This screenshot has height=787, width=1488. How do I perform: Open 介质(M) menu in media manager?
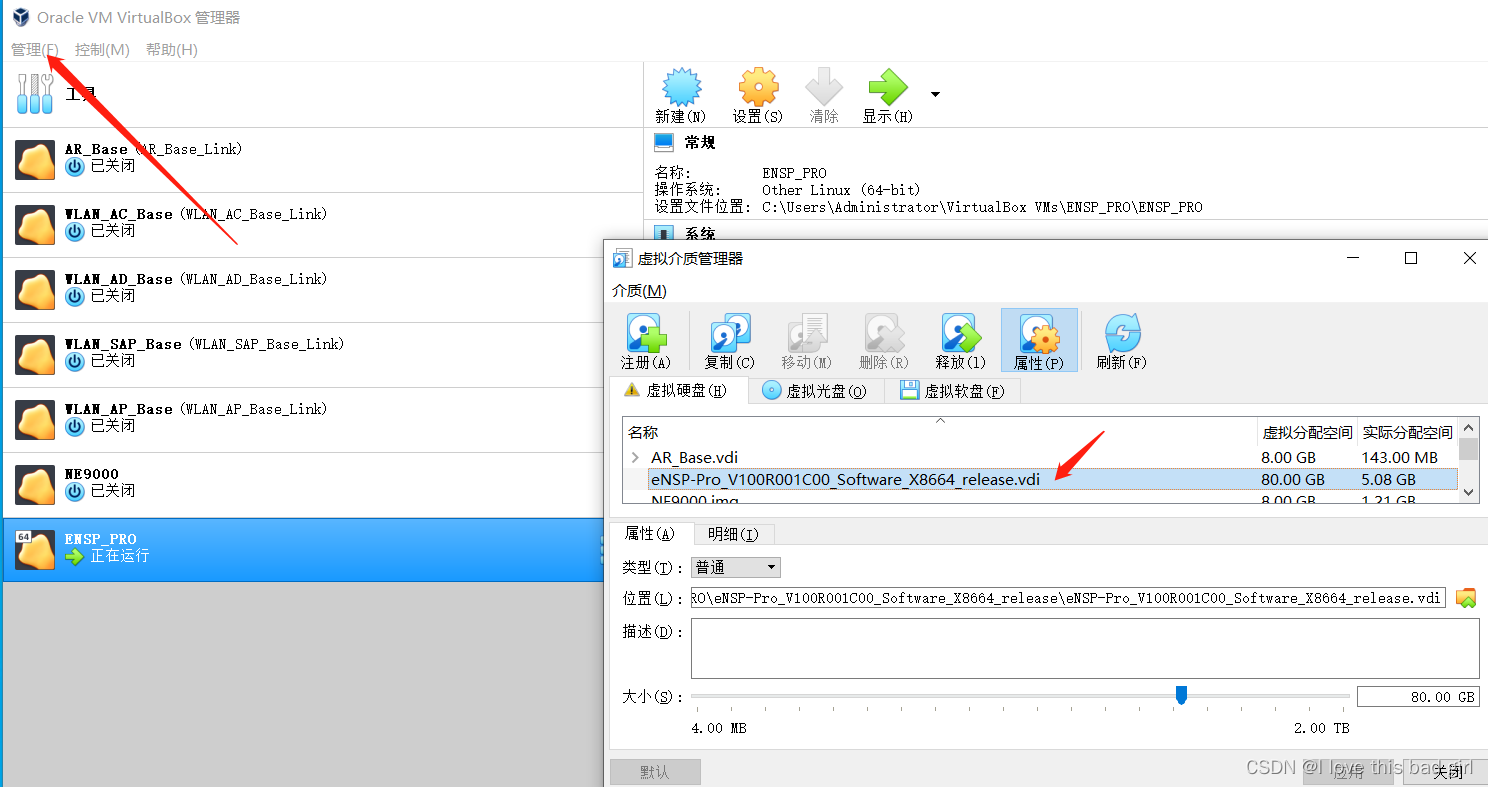click(639, 290)
